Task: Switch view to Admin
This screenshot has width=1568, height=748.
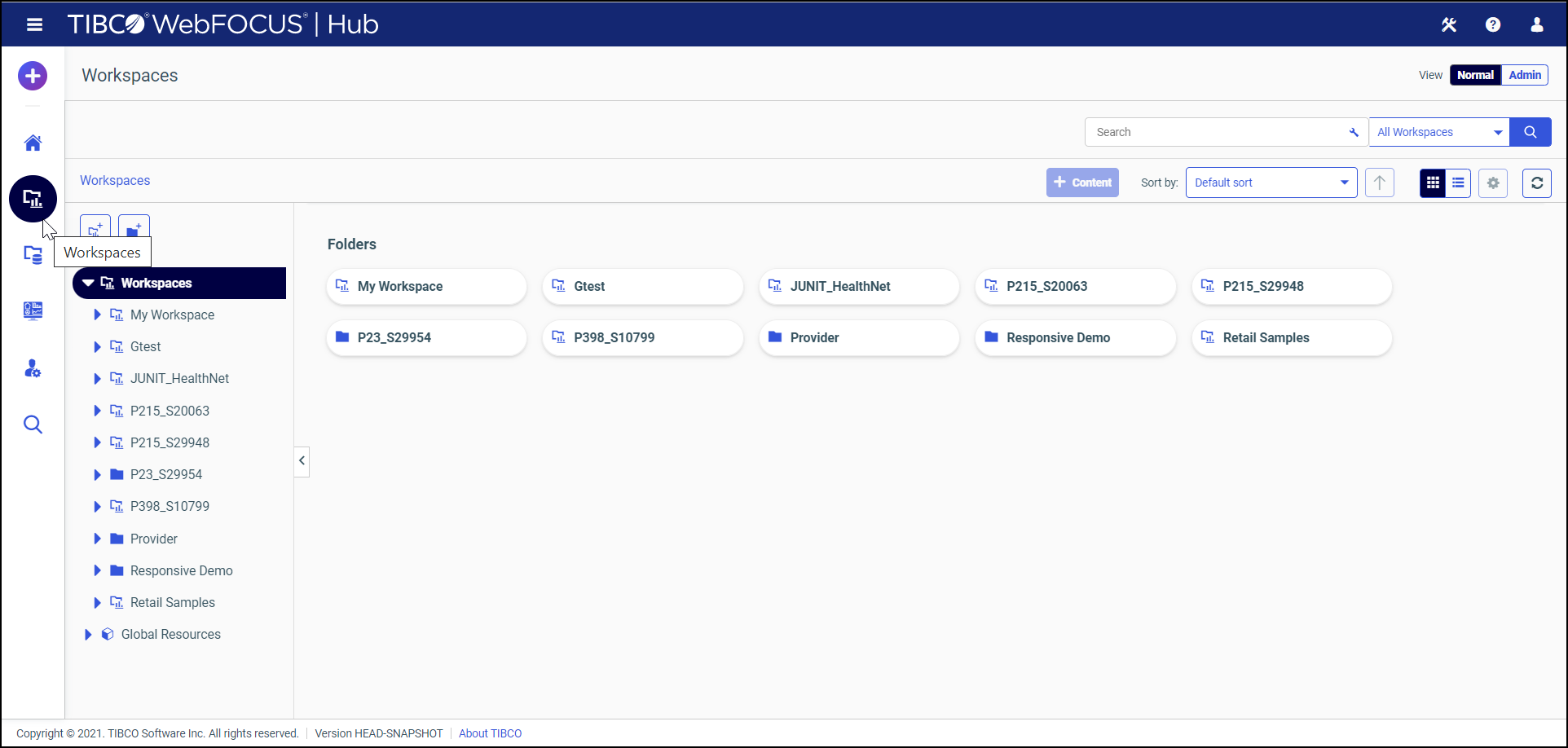Action: 1524,74
